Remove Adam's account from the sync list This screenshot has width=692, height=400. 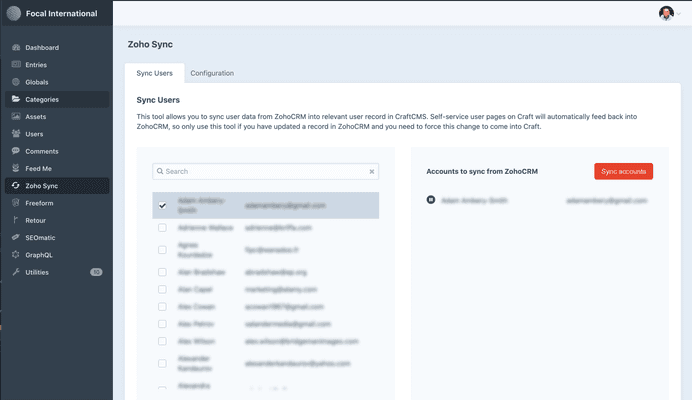click(x=431, y=200)
